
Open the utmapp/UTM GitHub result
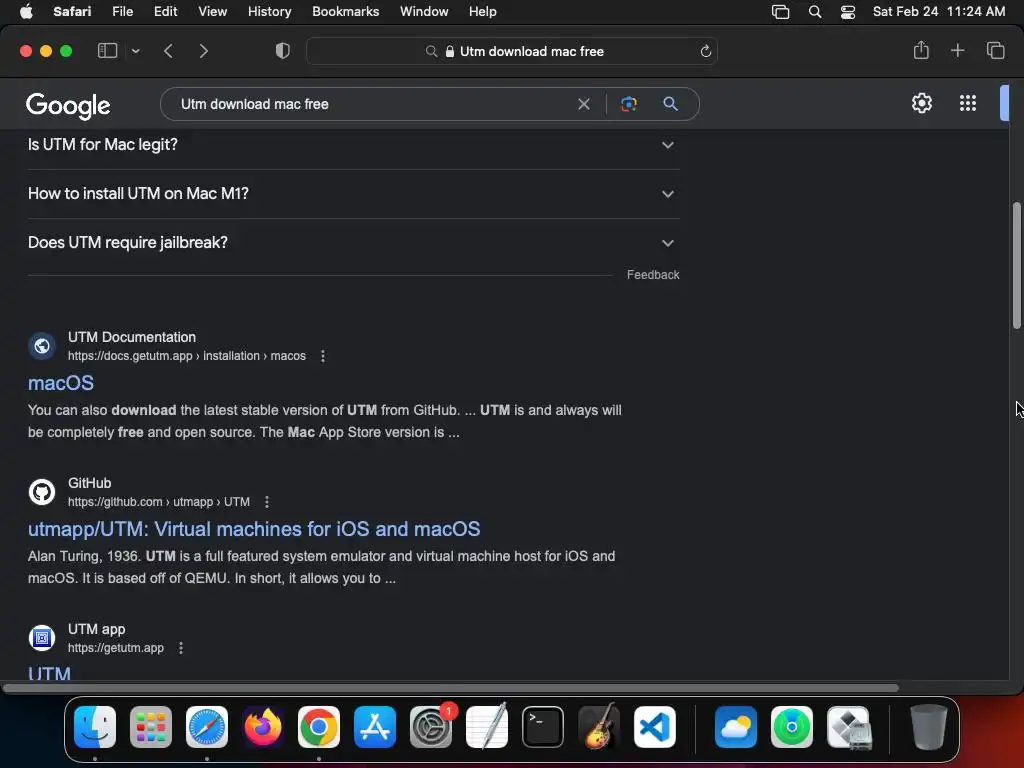(x=254, y=529)
